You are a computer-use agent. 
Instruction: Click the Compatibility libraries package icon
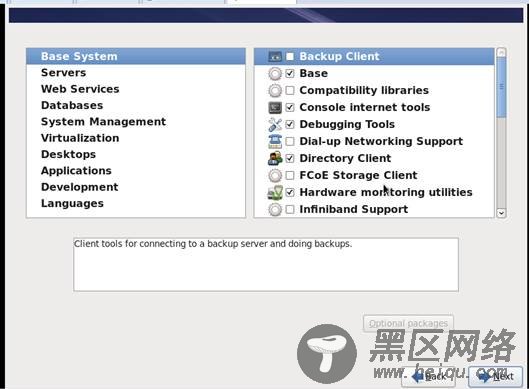tap(275, 90)
